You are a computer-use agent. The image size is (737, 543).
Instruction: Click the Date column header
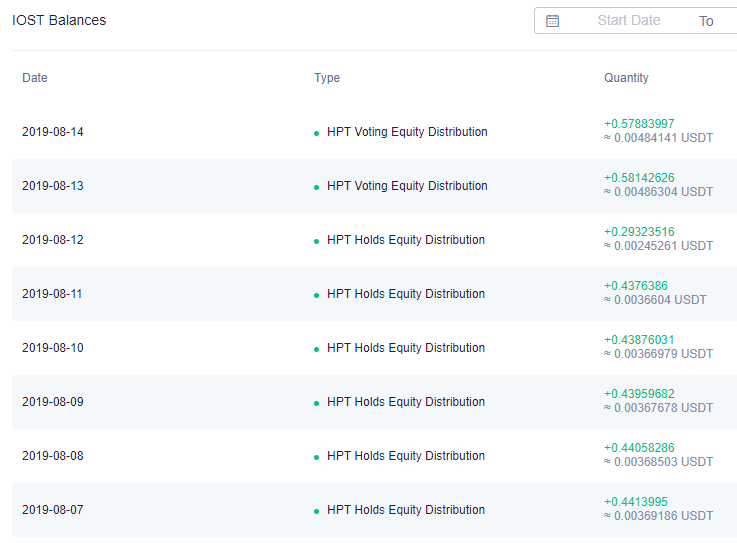point(35,78)
